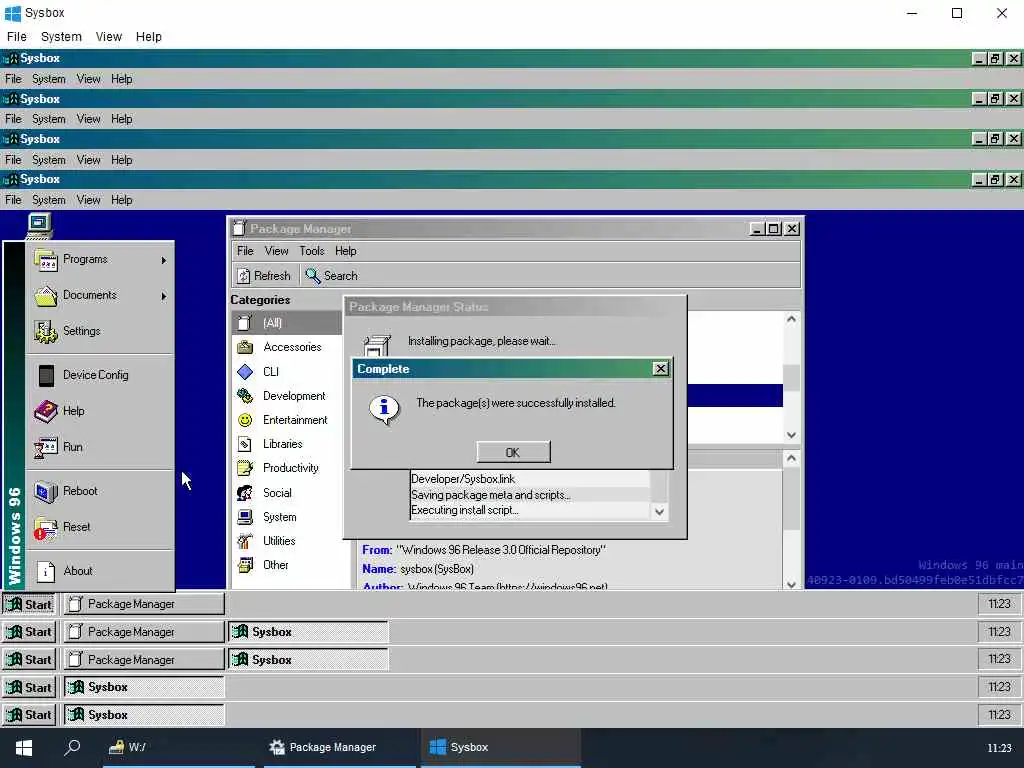Select log row 'Saving package meta and scripts...'
Image resolution: width=1024 pixels, height=768 pixels.
[x=529, y=495]
